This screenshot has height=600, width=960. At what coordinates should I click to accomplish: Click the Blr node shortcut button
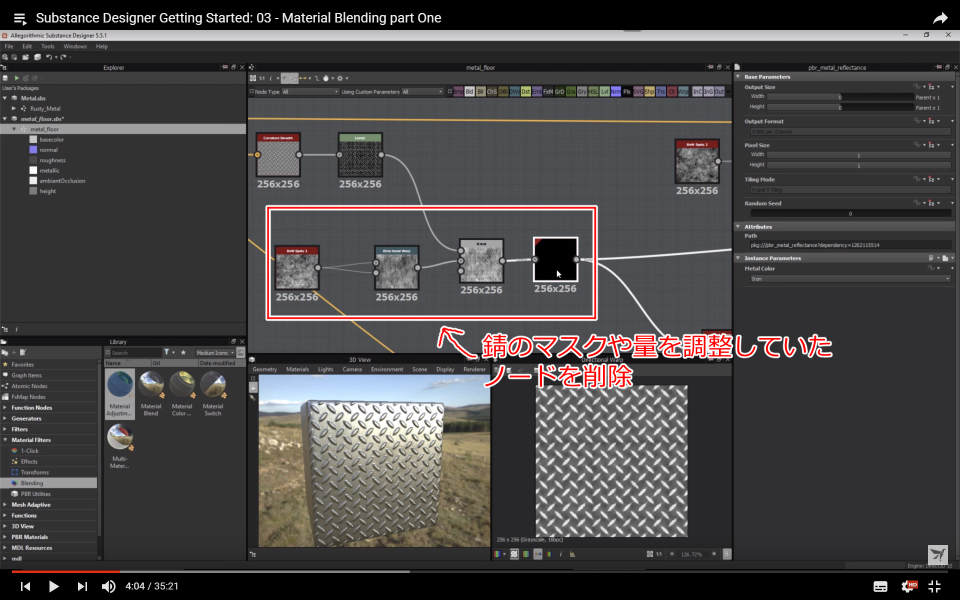point(481,91)
